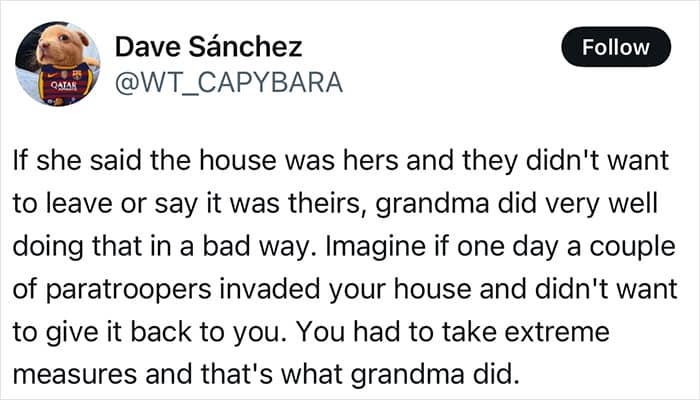This screenshot has width=700, height=400.
Task: Open the Dave Sánchez display name link
Action: click(x=208, y=46)
